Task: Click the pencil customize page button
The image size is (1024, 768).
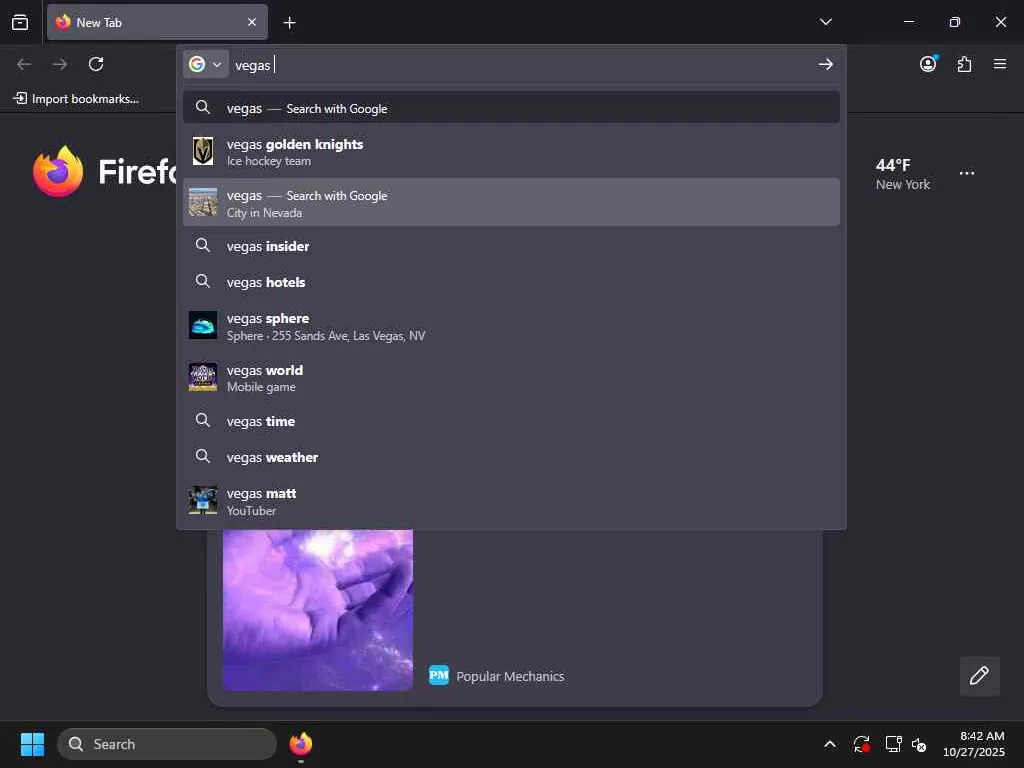Action: click(x=980, y=676)
